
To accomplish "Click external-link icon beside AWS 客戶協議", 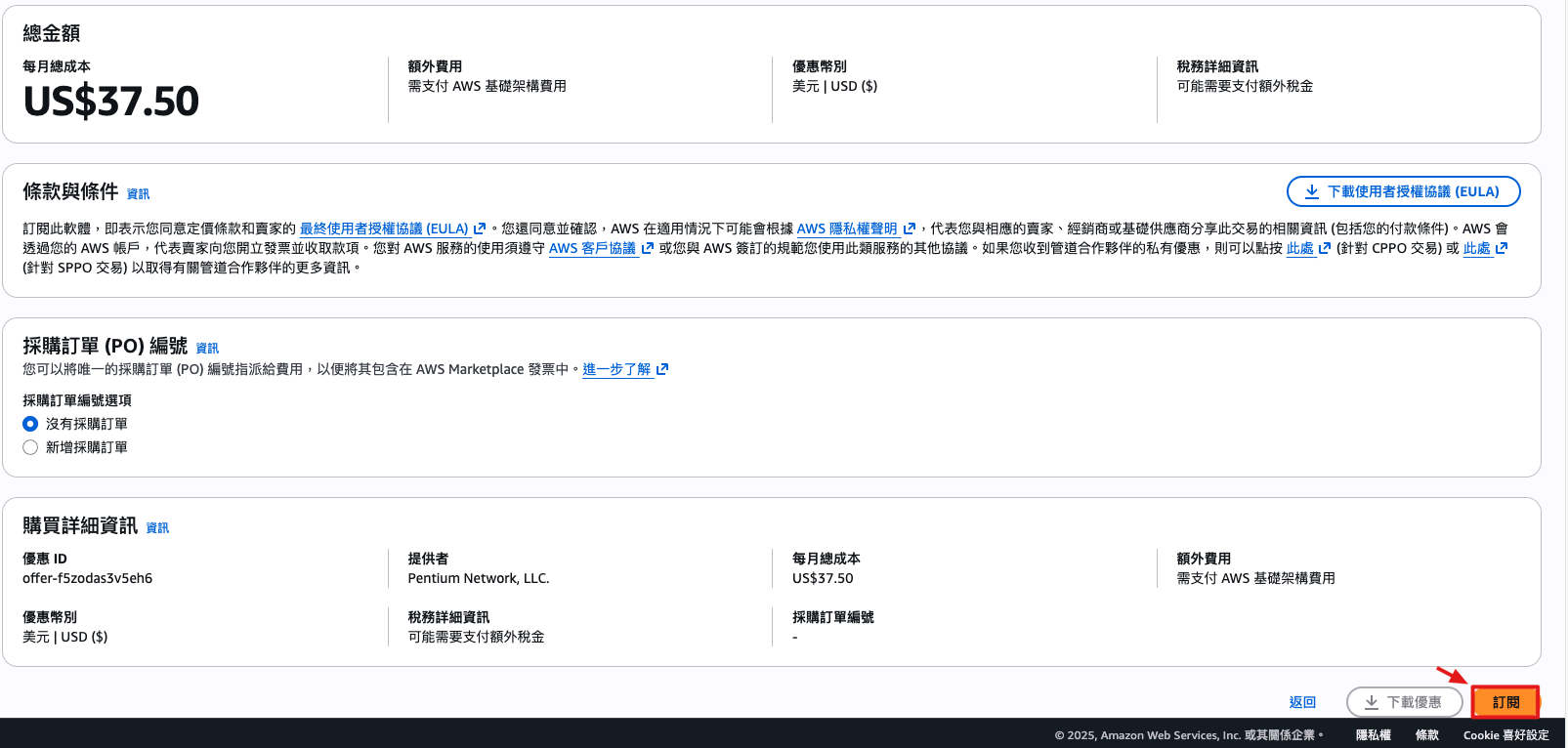I will [x=648, y=248].
